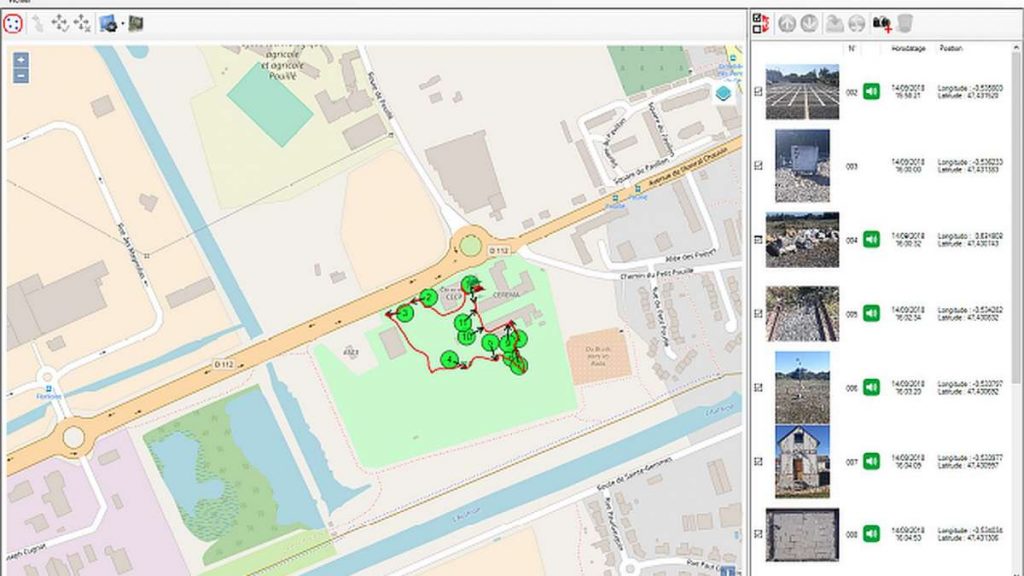Click the greyed globe icon in photo toolbar

856,24
